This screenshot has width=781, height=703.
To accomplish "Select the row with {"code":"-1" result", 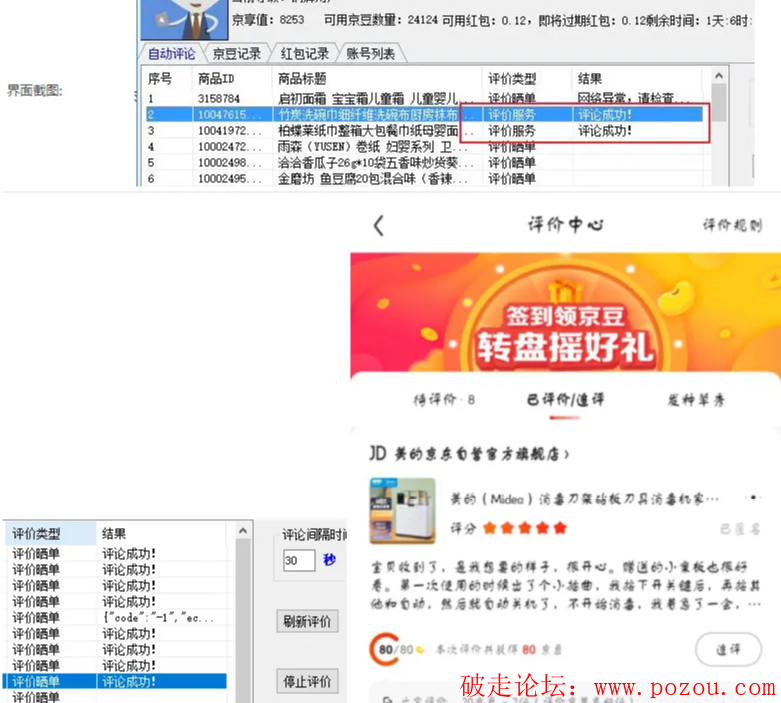I will point(116,618).
